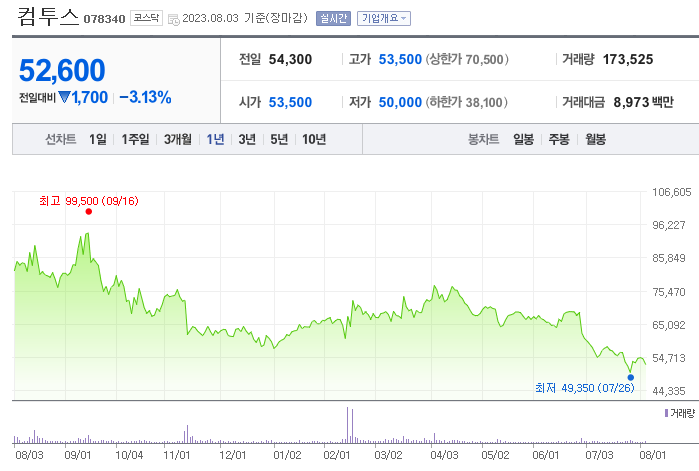Click the 44,335 y-axis label
This screenshot has width=699, height=471.
click(x=668, y=391)
